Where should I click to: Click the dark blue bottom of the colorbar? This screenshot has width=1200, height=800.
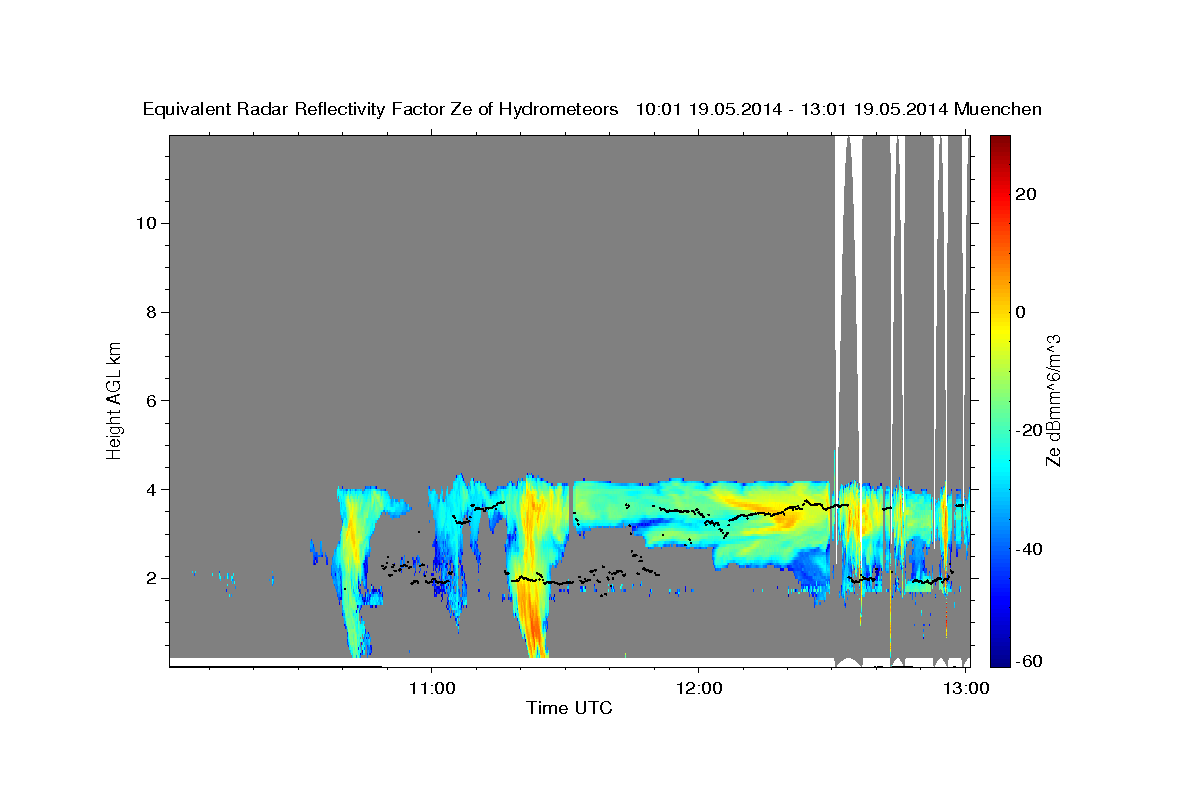pos(1000,660)
